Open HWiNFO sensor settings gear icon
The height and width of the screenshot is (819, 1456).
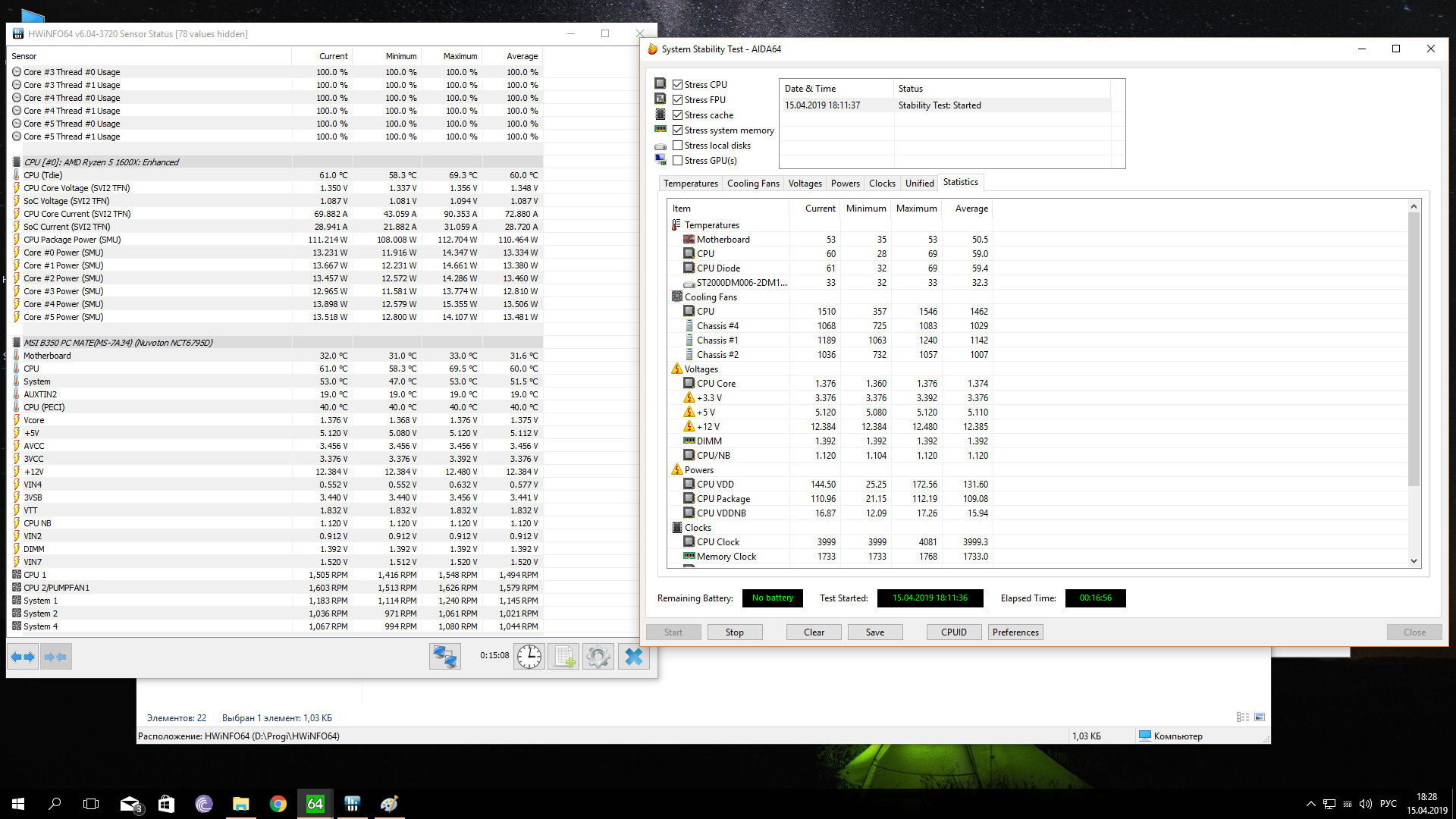[598, 657]
